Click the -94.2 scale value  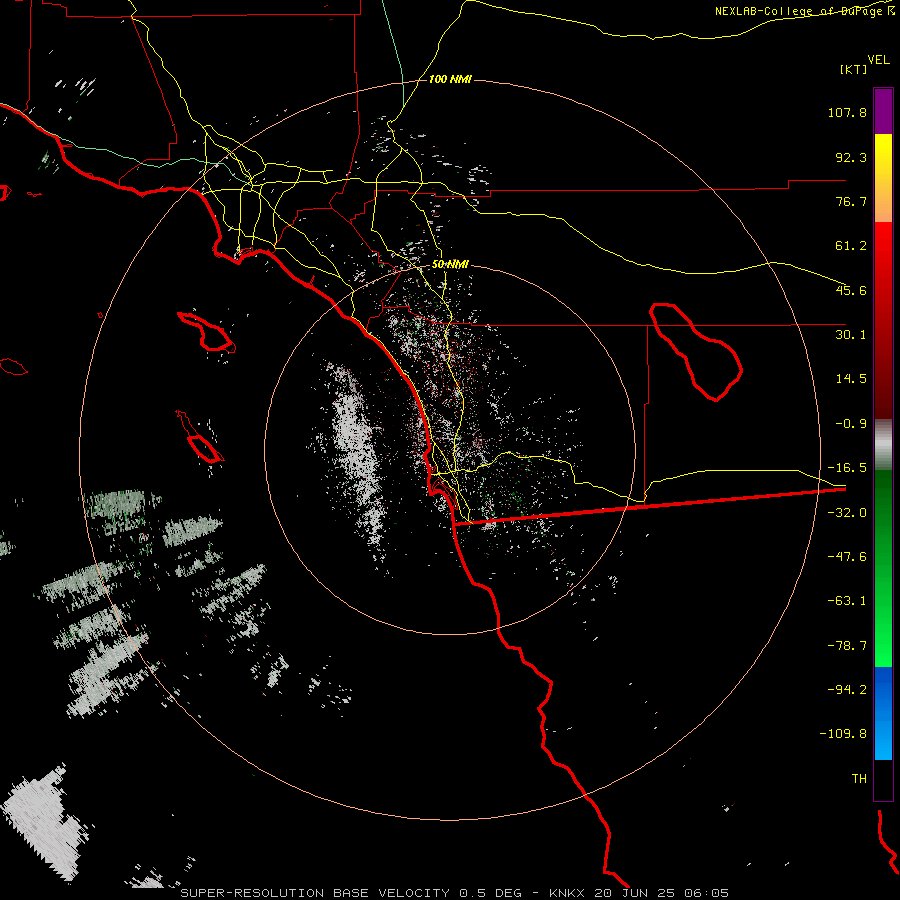click(847, 689)
